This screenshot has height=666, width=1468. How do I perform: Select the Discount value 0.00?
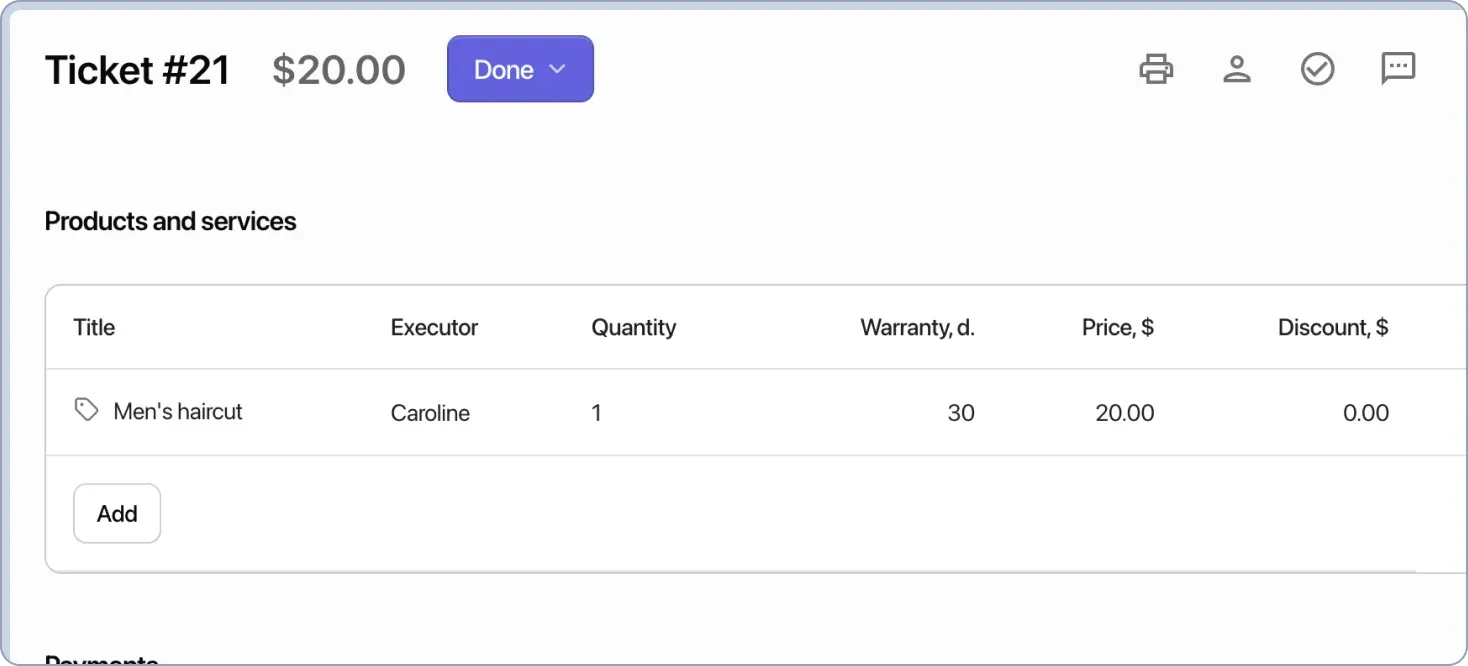pos(1367,412)
